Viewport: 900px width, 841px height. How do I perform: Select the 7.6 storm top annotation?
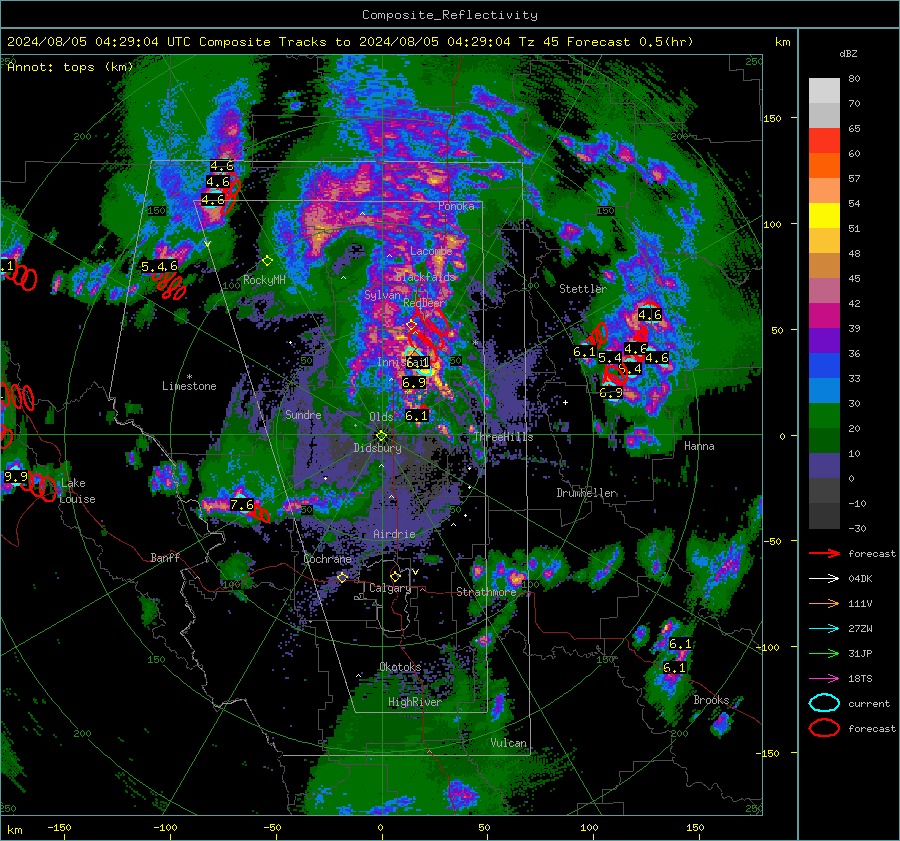tap(242, 505)
